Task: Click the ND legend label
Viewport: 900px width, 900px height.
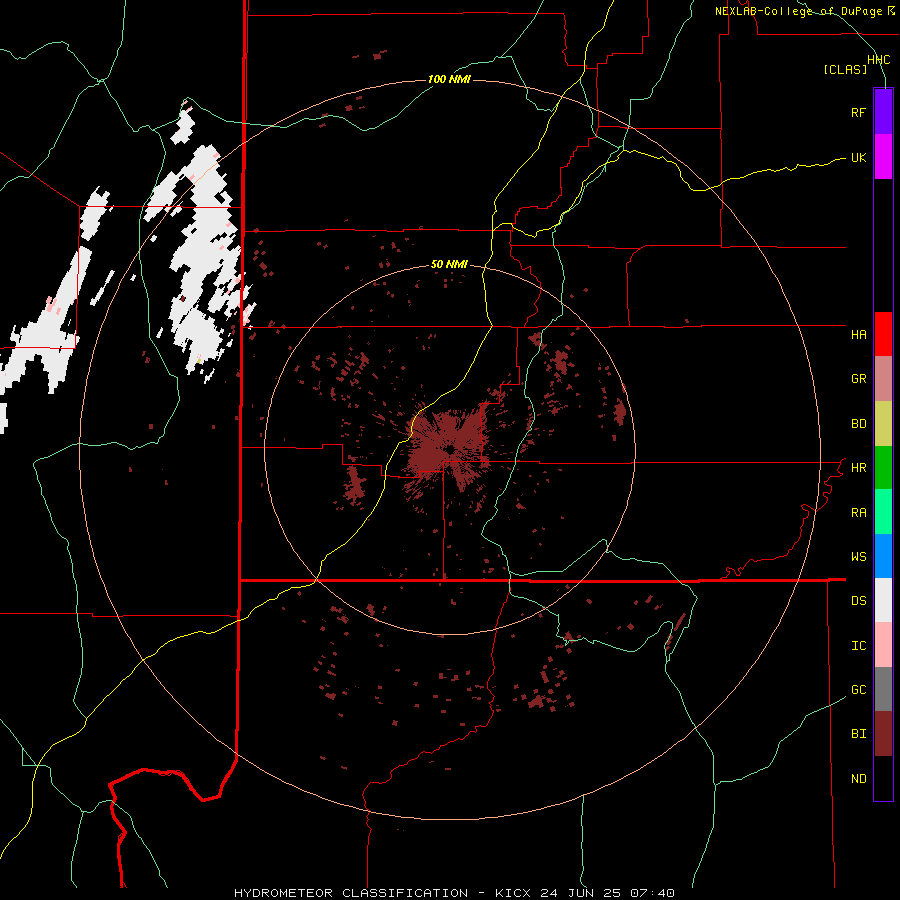Action: [x=858, y=779]
